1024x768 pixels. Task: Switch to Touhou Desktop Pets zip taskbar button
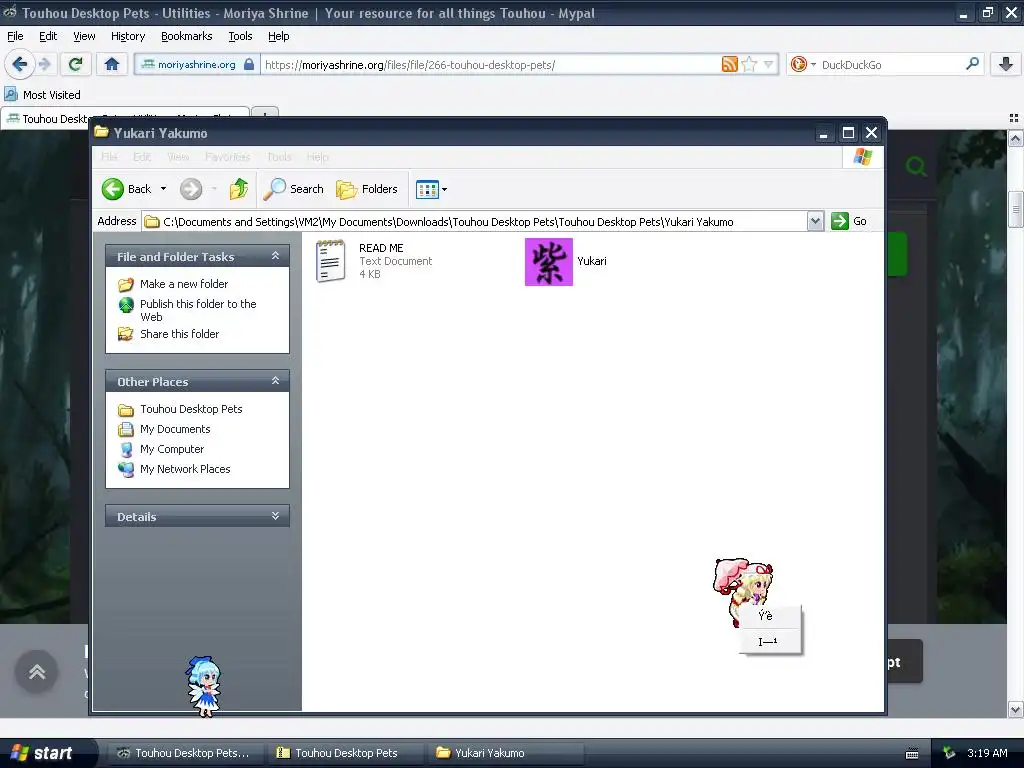tap(346, 753)
